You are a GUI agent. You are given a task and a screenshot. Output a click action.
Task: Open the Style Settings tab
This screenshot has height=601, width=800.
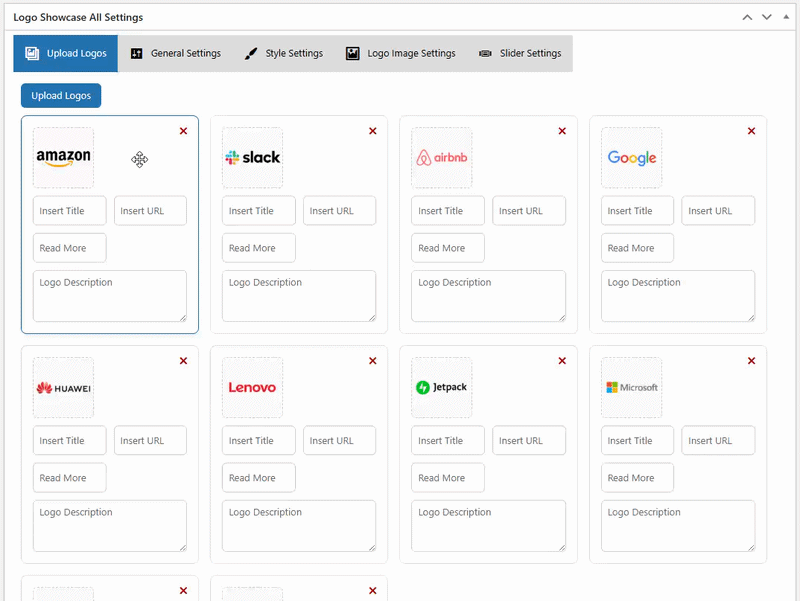(284, 54)
